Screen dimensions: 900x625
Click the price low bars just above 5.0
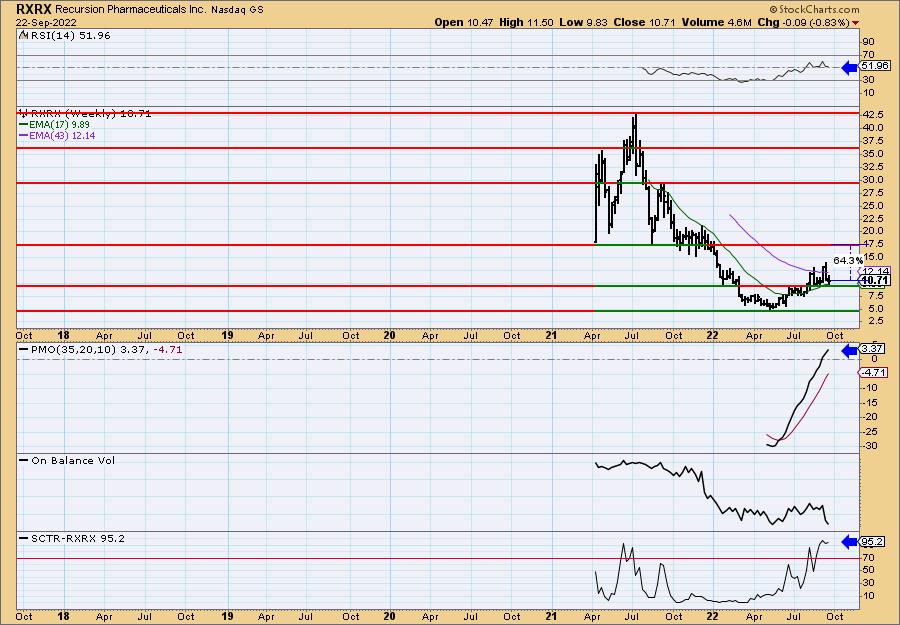coord(773,307)
